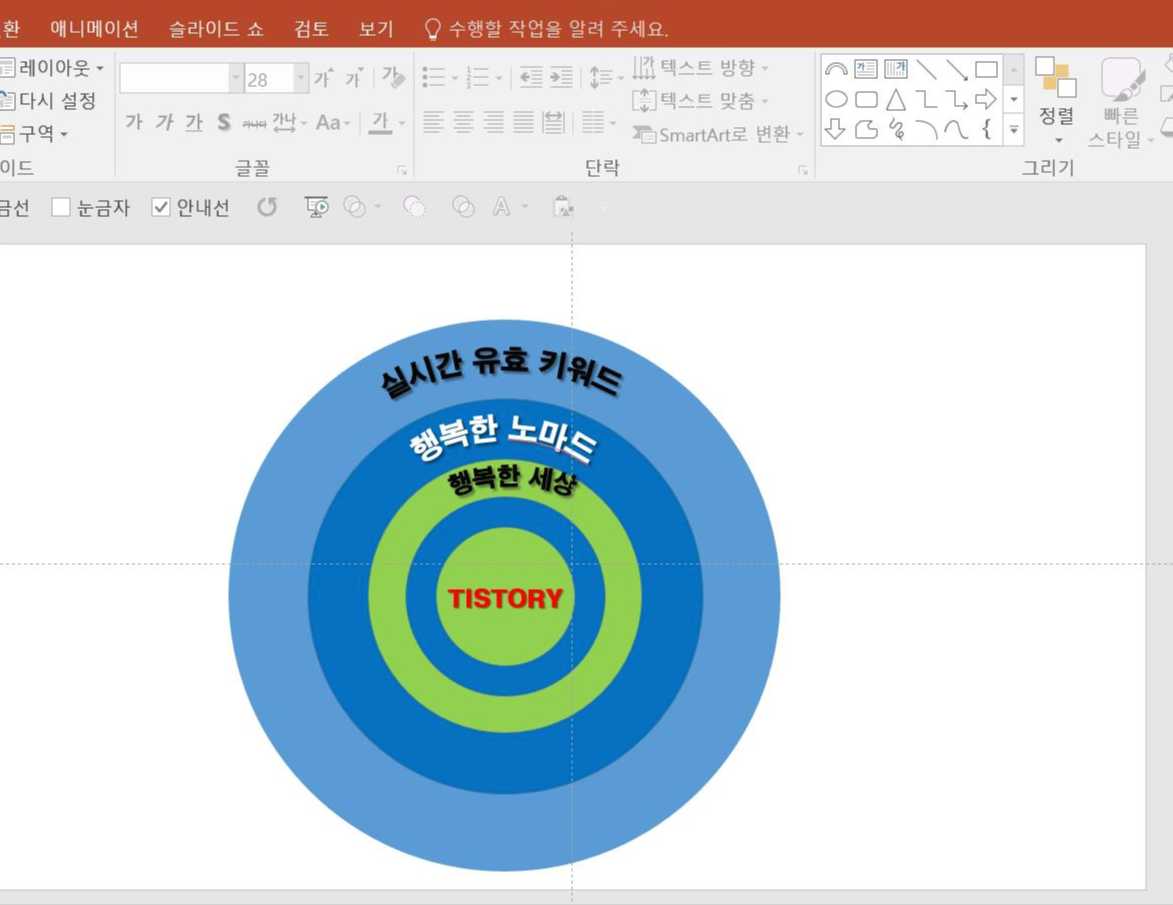This screenshot has width=1173, height=905.
Task: Click 다시 설정 reset button
Action: [49, 101]
